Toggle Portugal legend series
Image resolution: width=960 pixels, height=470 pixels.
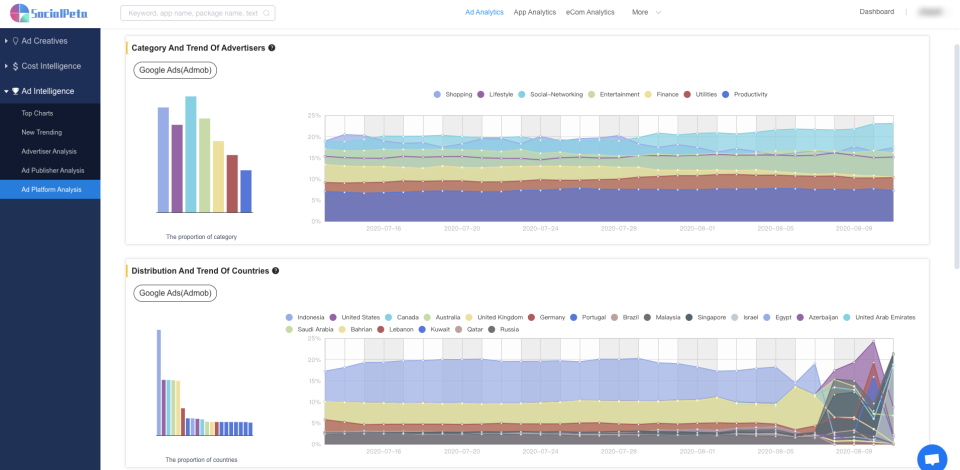tap(588, 317)
